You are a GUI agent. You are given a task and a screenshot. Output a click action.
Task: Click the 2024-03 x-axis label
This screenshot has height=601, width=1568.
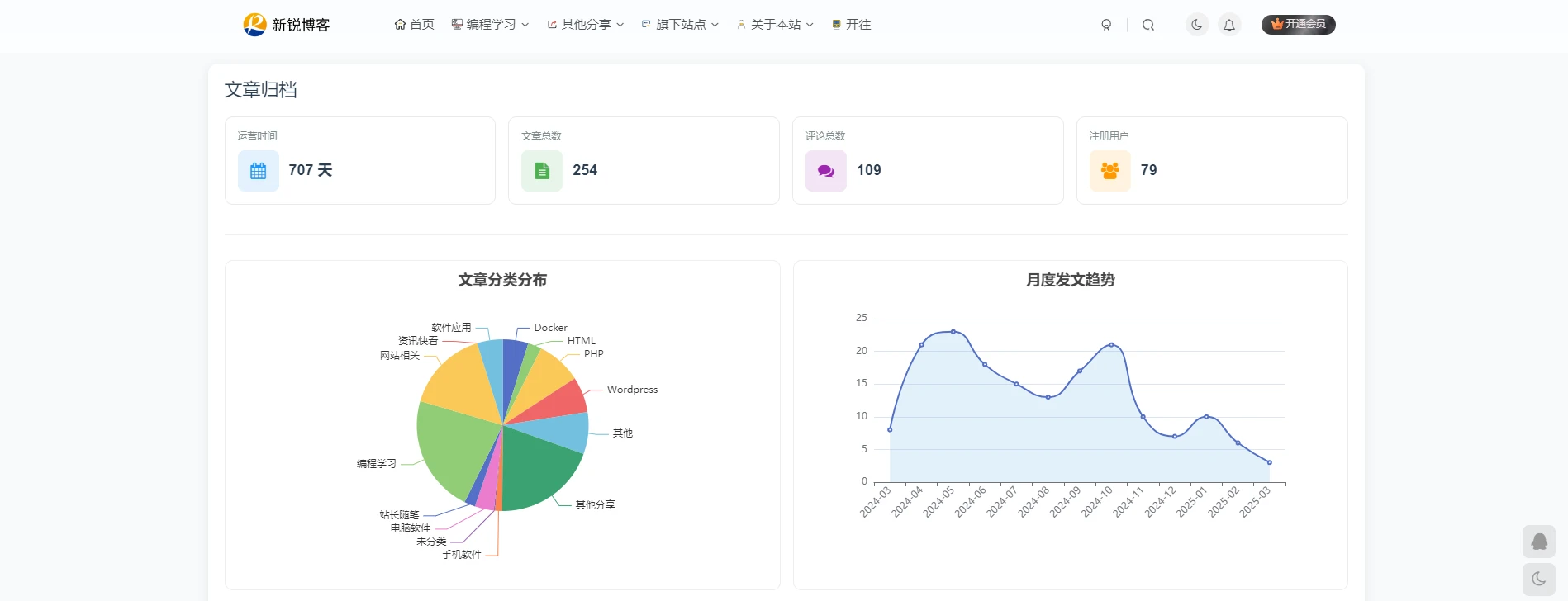[x=876, y=502]
